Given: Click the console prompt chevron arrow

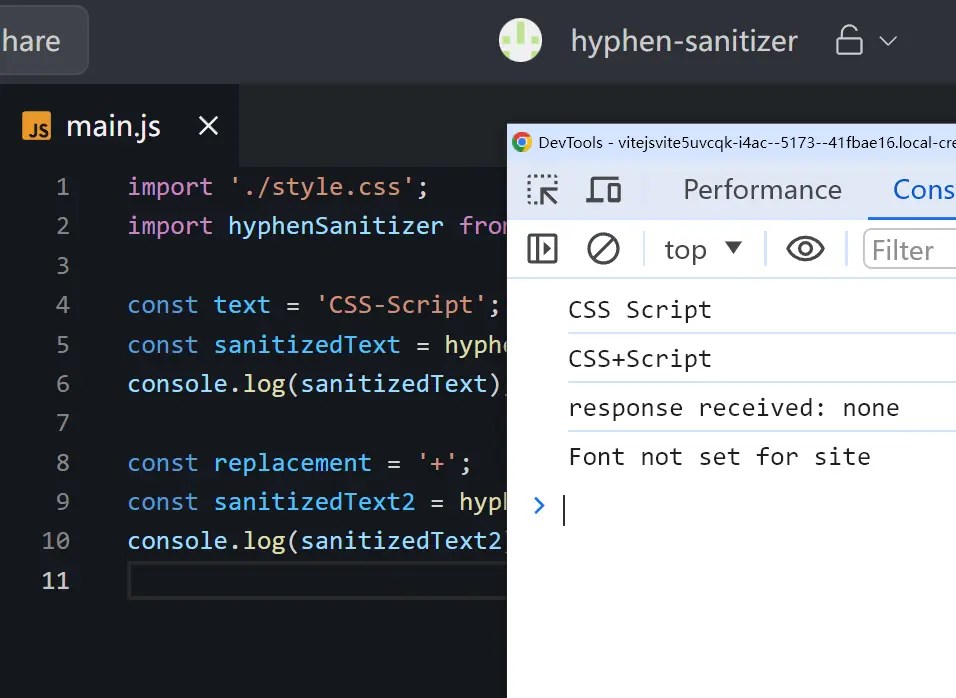Looking at the screenshot, I should pyautogui.click(x=538, y=505).
